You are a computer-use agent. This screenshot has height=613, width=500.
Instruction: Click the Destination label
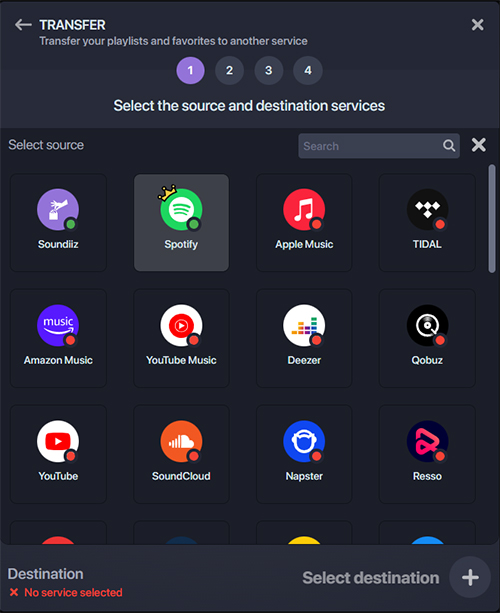click(45, 574)
